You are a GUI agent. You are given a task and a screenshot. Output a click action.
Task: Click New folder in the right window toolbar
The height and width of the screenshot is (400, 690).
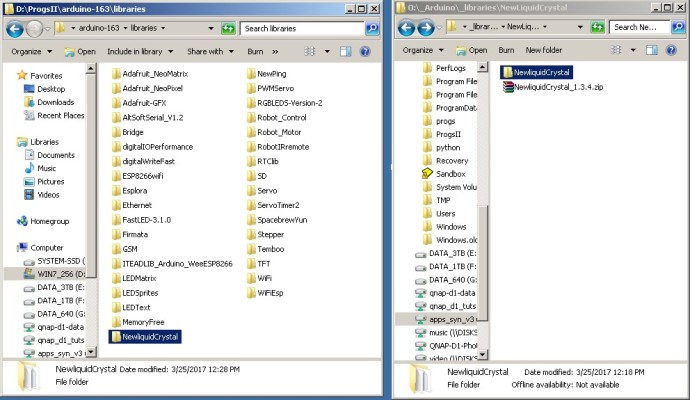pos(543,50)
